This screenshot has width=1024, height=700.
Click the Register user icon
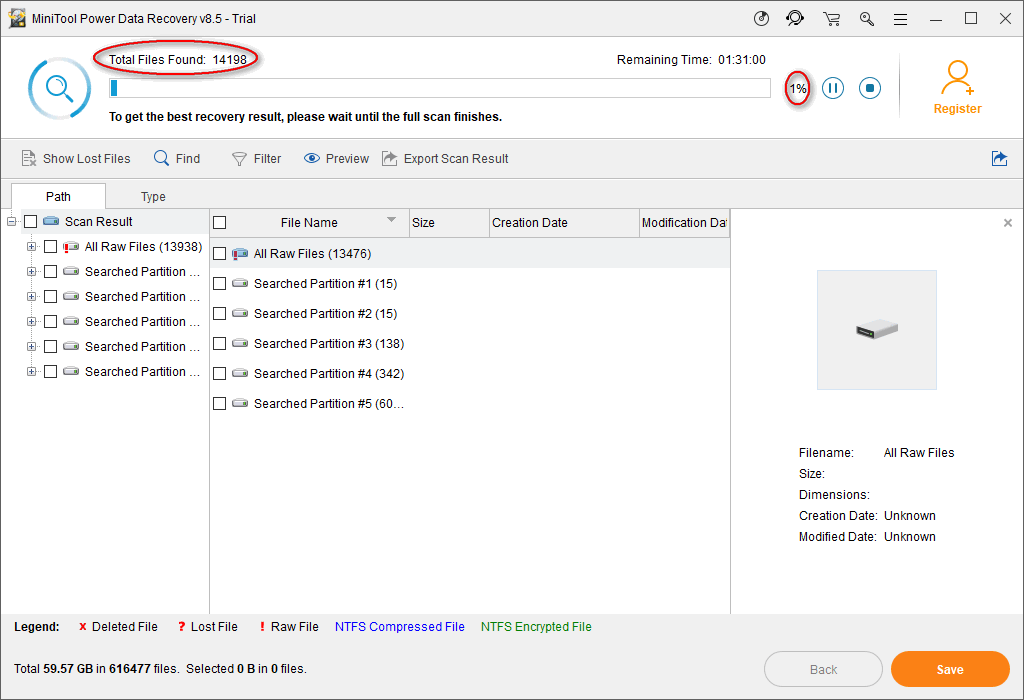(957, 78)
